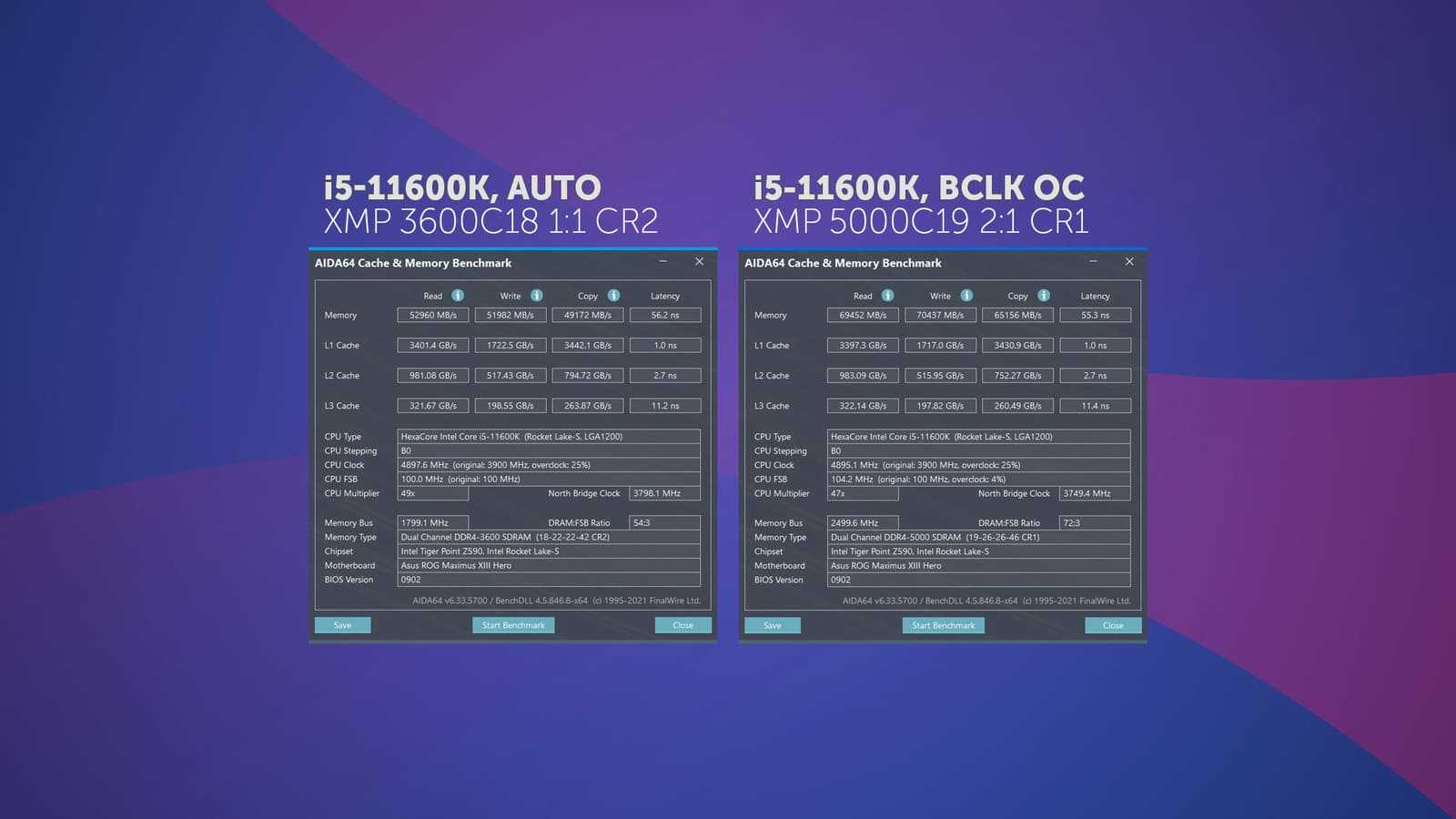
Task: Click the DDR4-5000 SDRAM Memory Type field
Action: click(978, 537)
